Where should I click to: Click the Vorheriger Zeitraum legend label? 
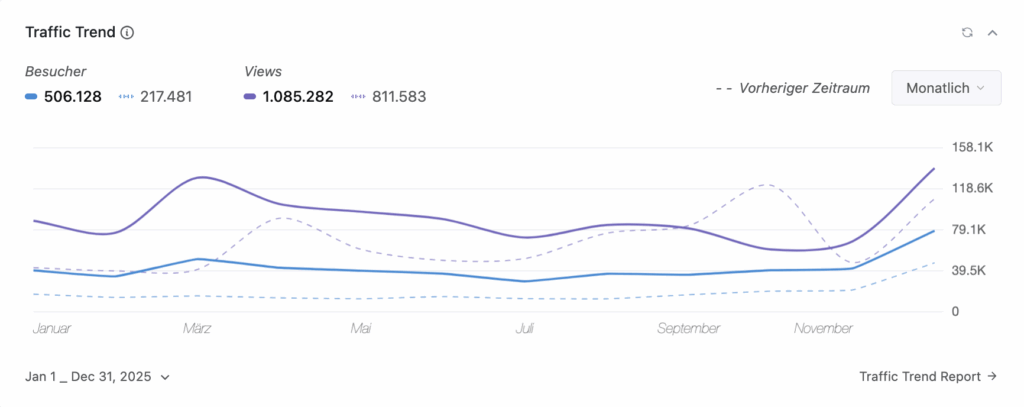pos(804,88)
